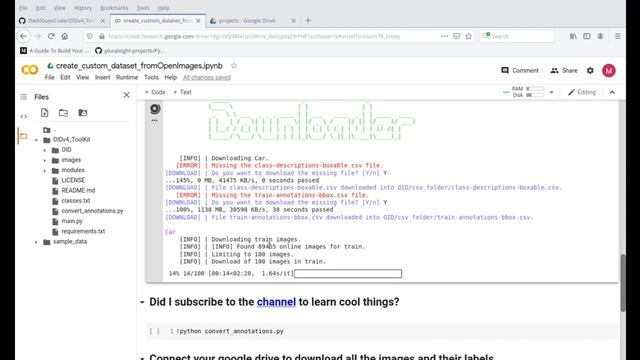
Task: Open the RAM and Disk dropdown arrow
Action: pyautogui.click(x=551, y=92)
